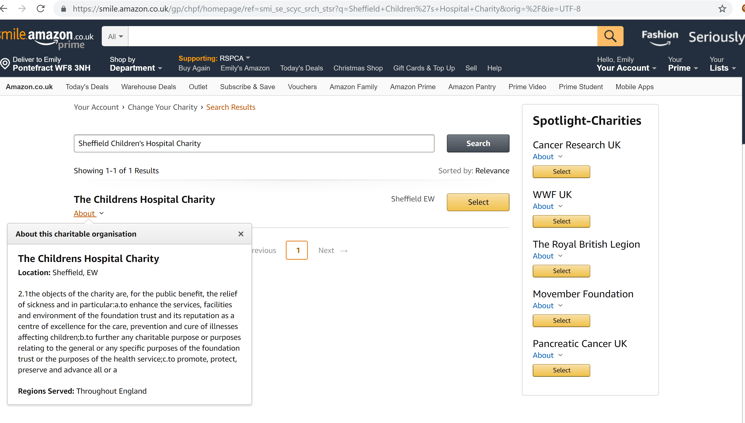This screenshot has width=745, height=423.
Task: Expand About for WWF UK
Action: click(547, 206)
